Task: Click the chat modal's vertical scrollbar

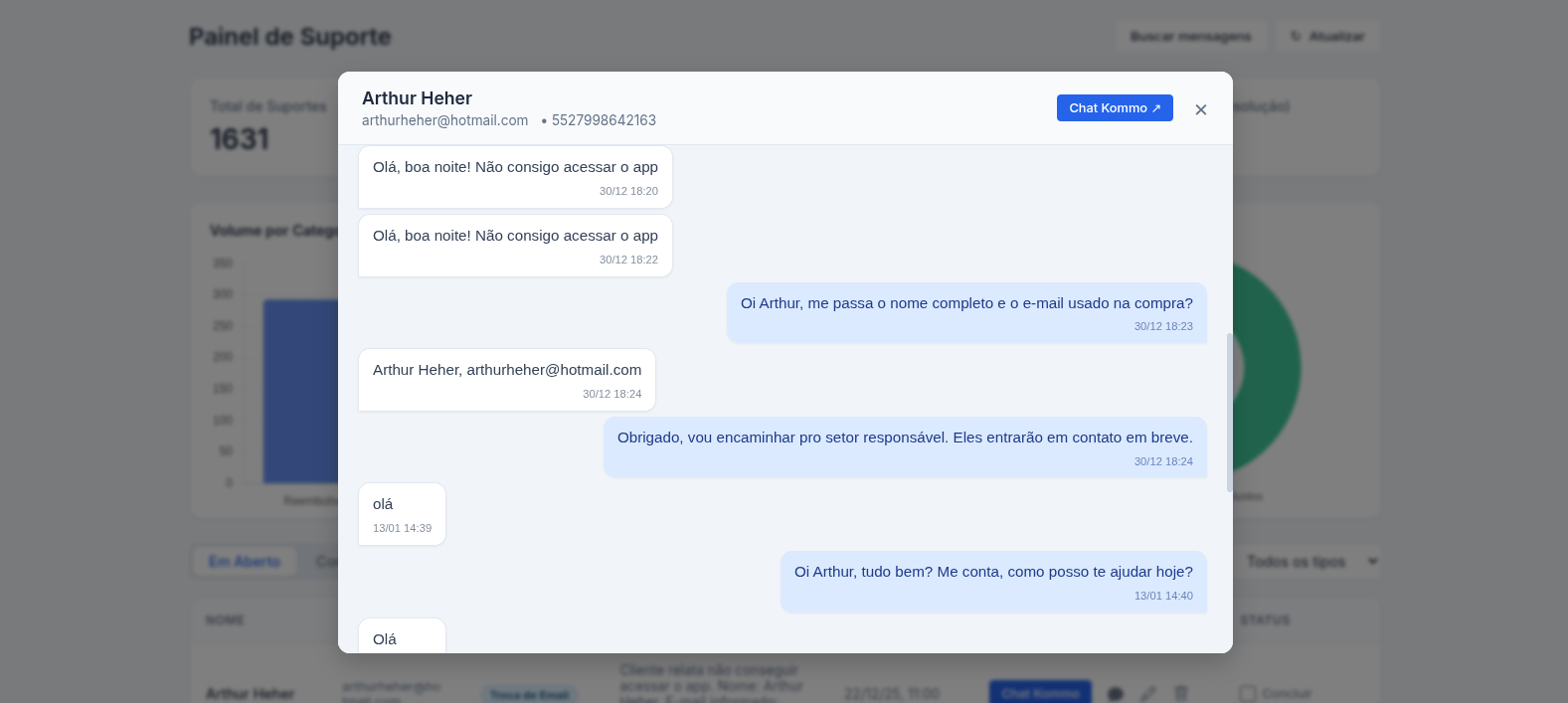Action: pyautogui.click(x=1229, y=412)
